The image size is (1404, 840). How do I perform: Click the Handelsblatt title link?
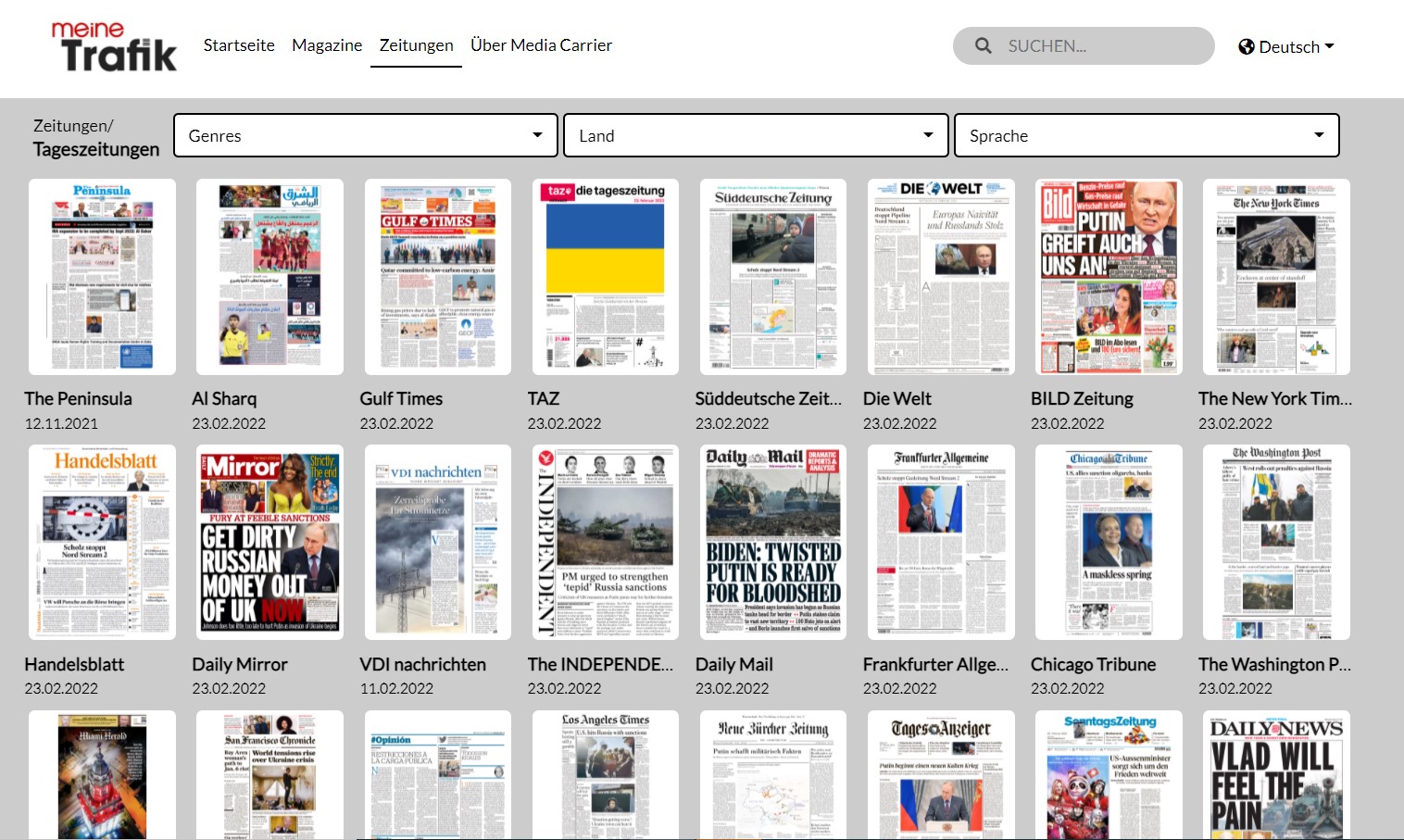pyautogui.click(x=74, y=664)
